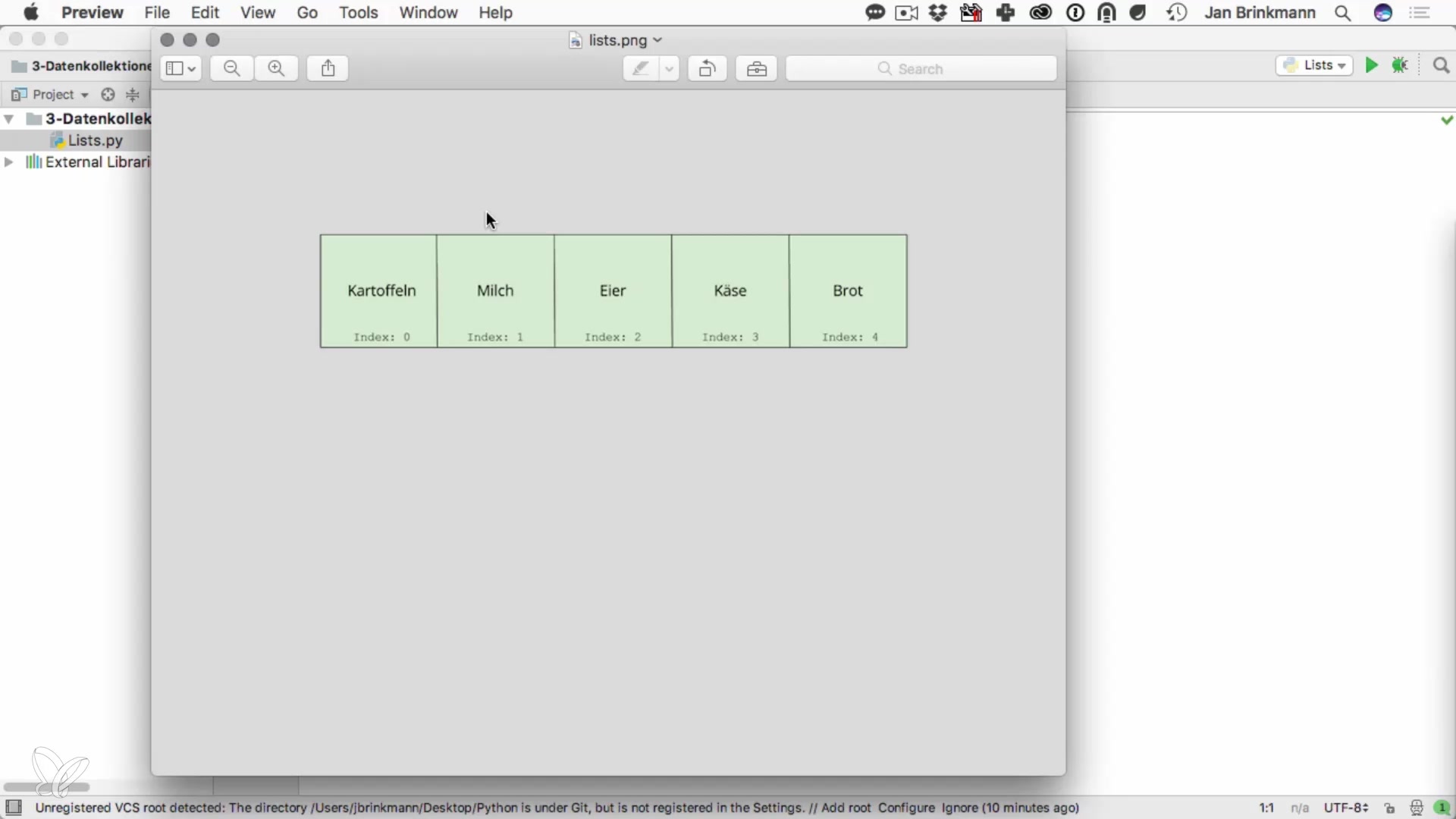Open the Tools menu
The width and height of the screenshot is (1456, 819).
pyautogui.click(x=358, y=13)
